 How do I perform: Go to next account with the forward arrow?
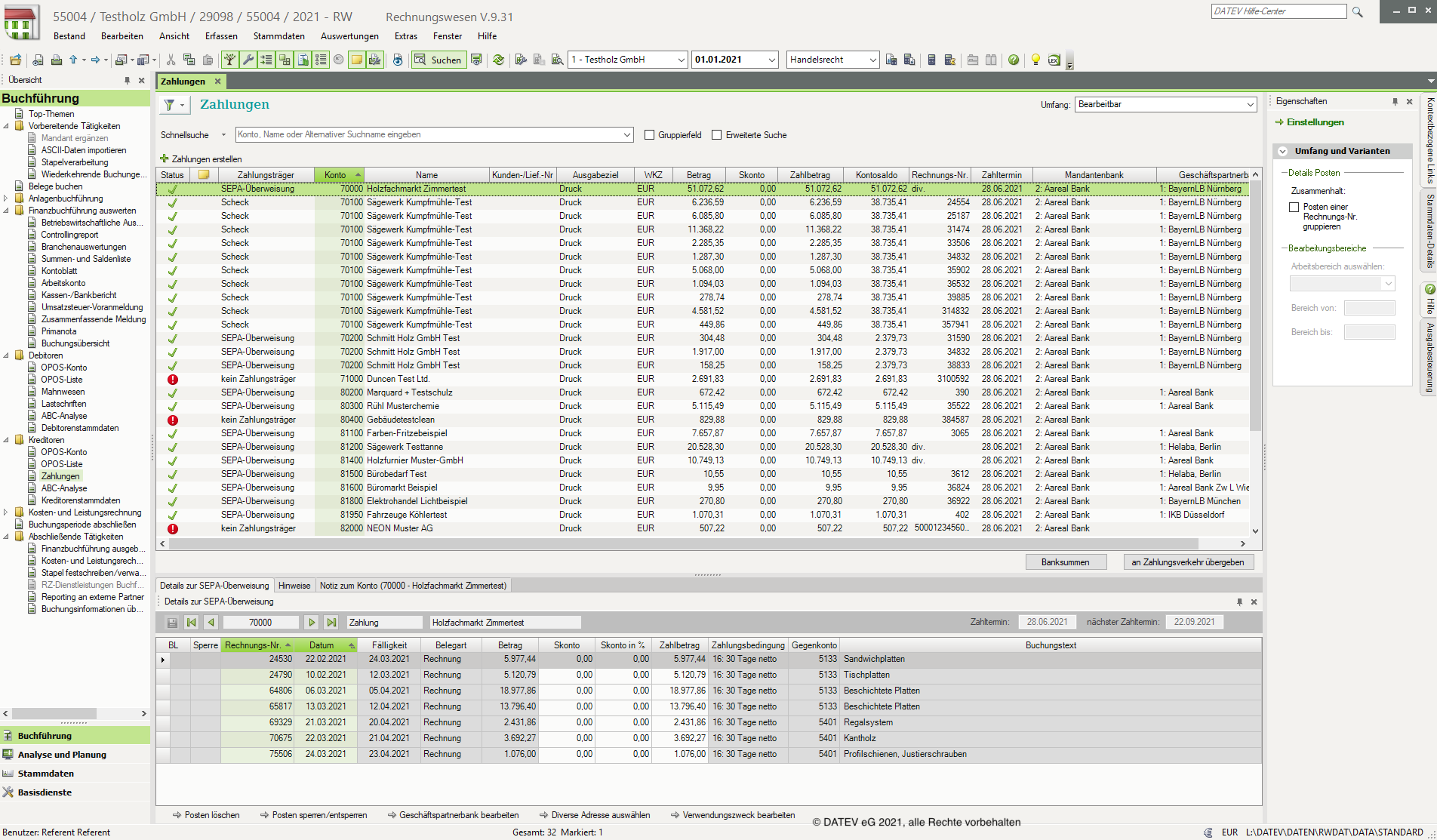(x=311, y=623)
